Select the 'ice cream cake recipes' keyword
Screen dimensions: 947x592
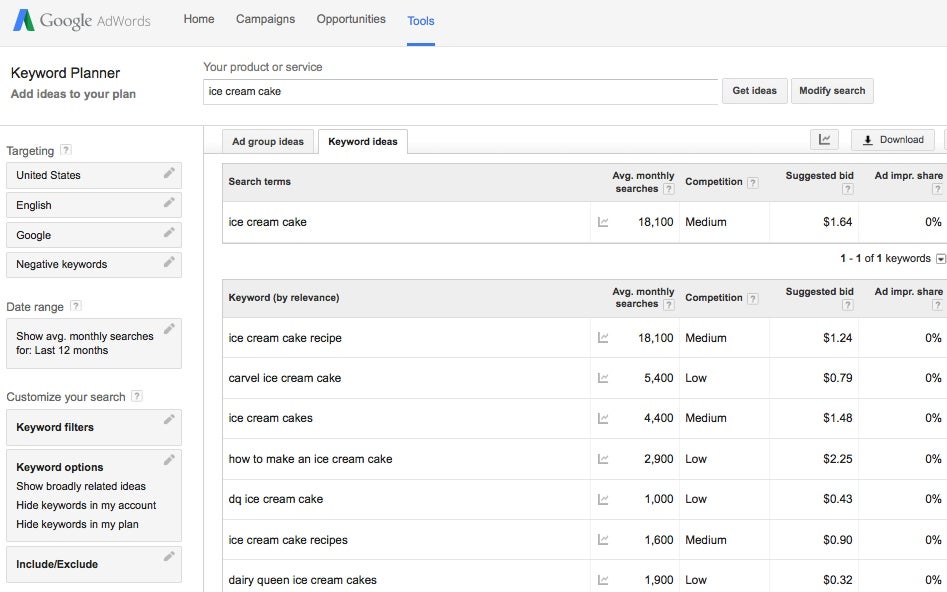coord(288,540)
